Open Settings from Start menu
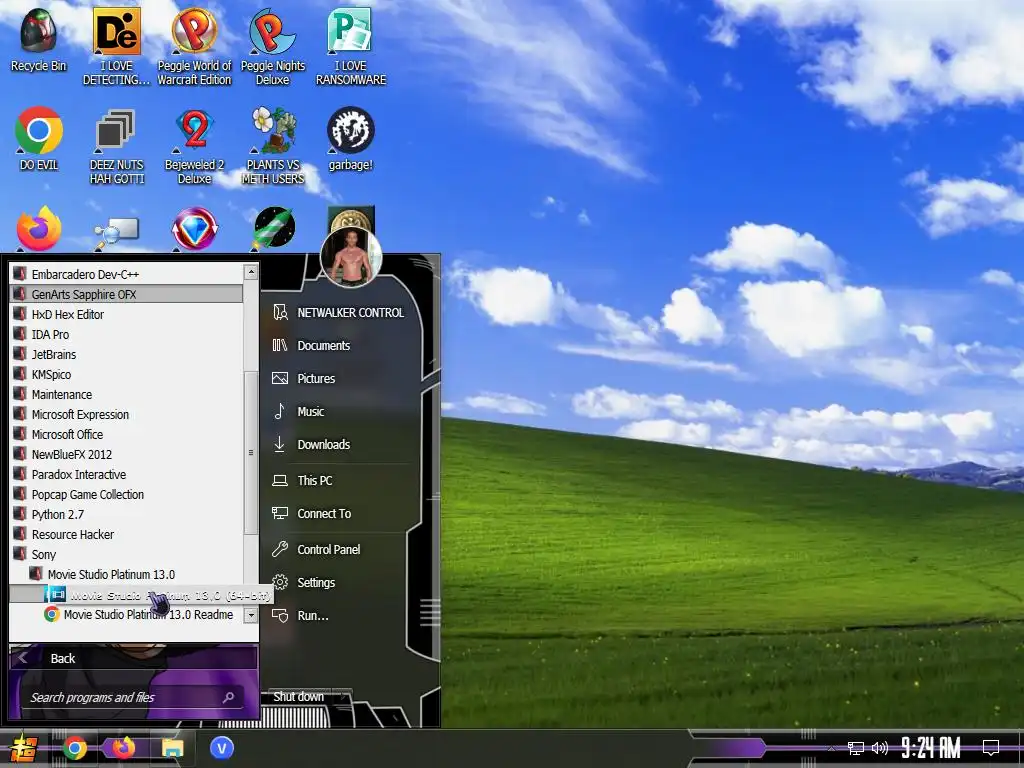Screen dimensions: 1024x768 click(342, 583)
